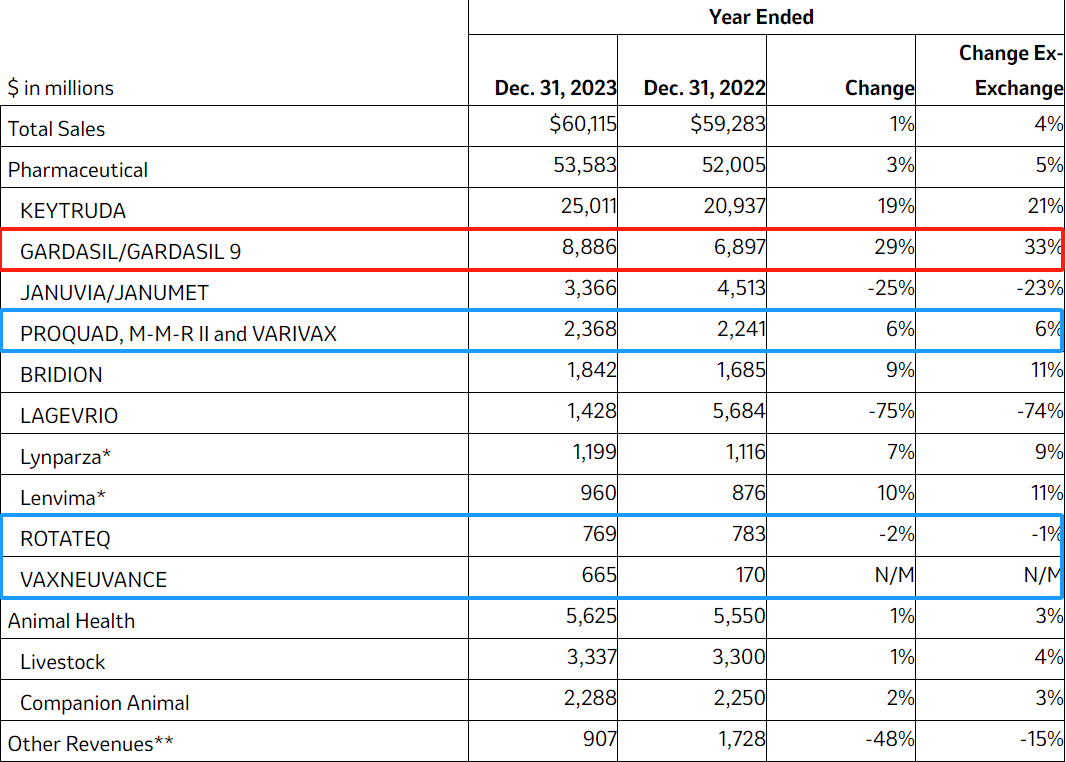The image size is (1066, 762).
Task: Click the 25,011 KEYTRUDA sales figure
Action: coord(584,207)
